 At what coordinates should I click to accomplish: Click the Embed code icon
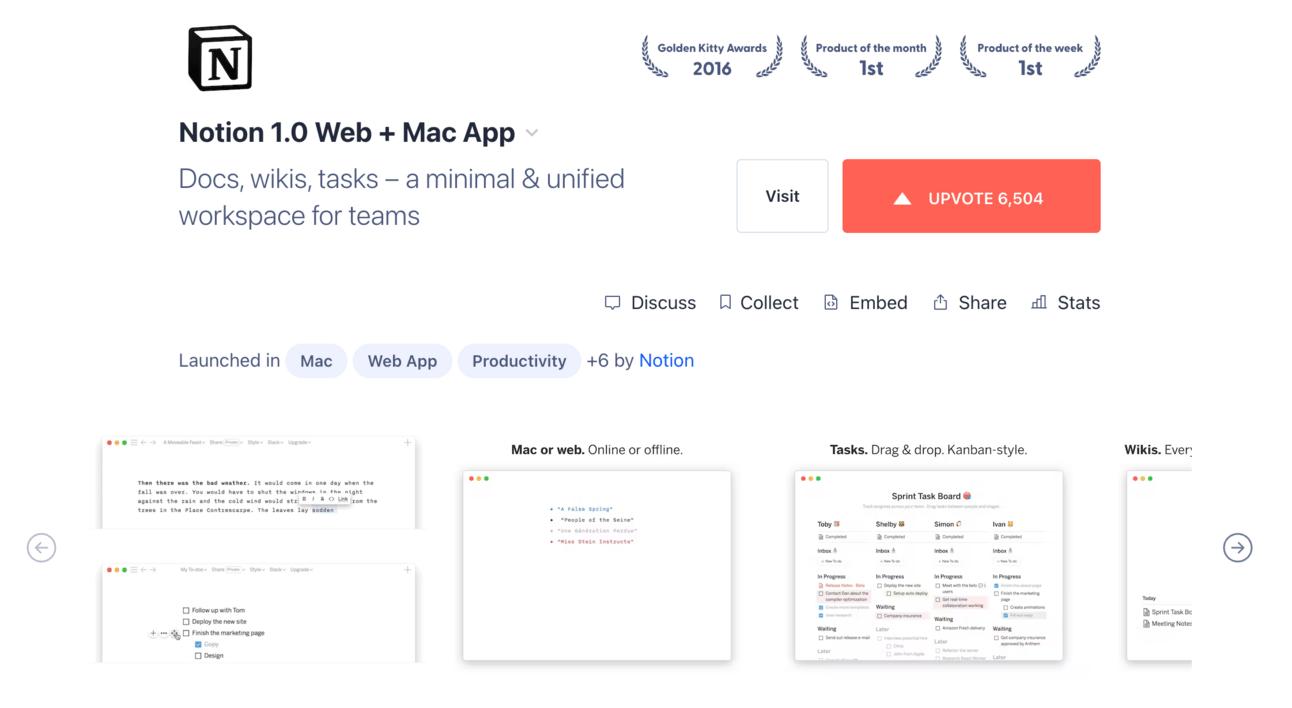[x=830, y=302]
